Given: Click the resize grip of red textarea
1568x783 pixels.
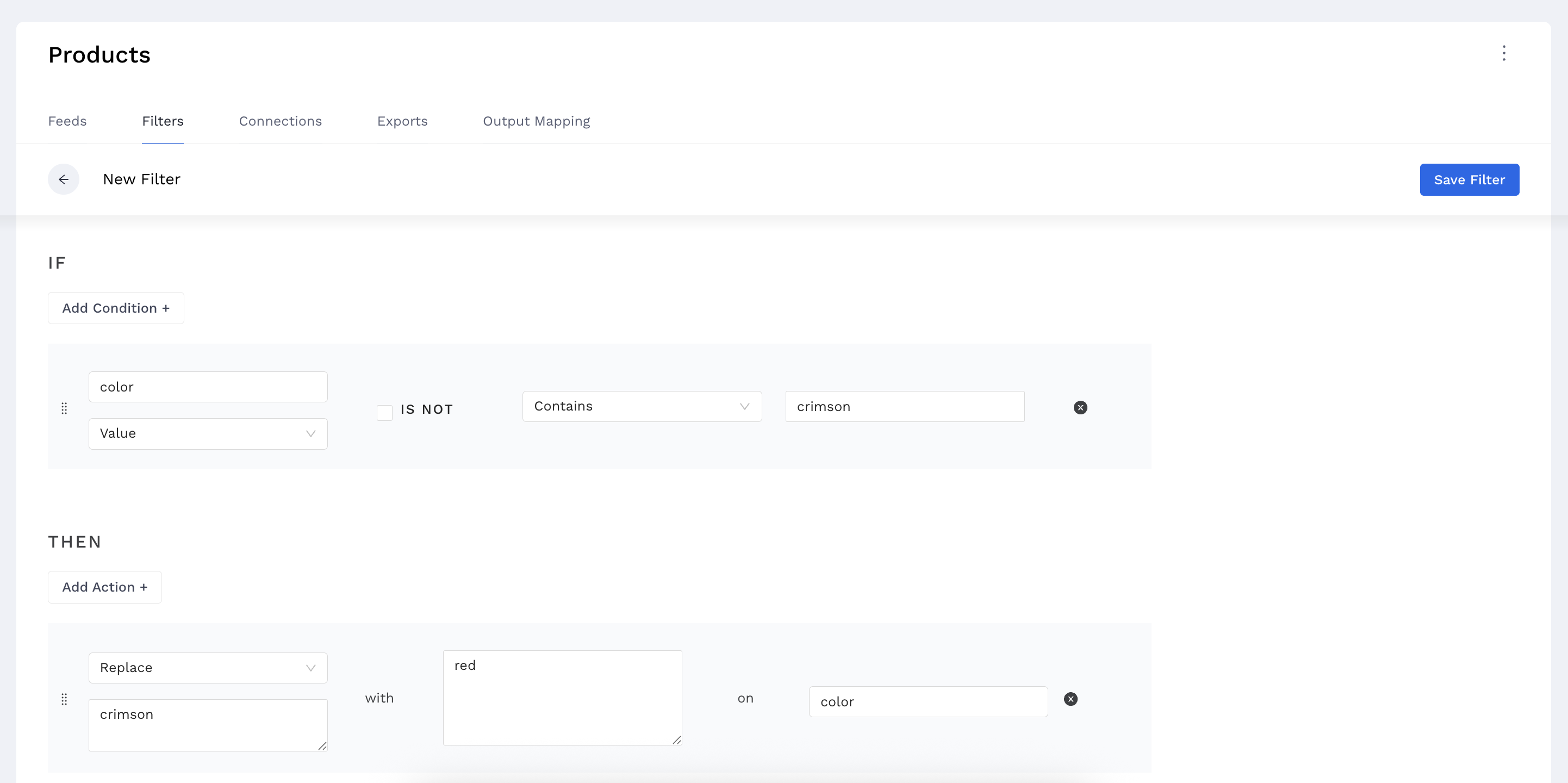Looking at the screenshot, I should point(676,739).
